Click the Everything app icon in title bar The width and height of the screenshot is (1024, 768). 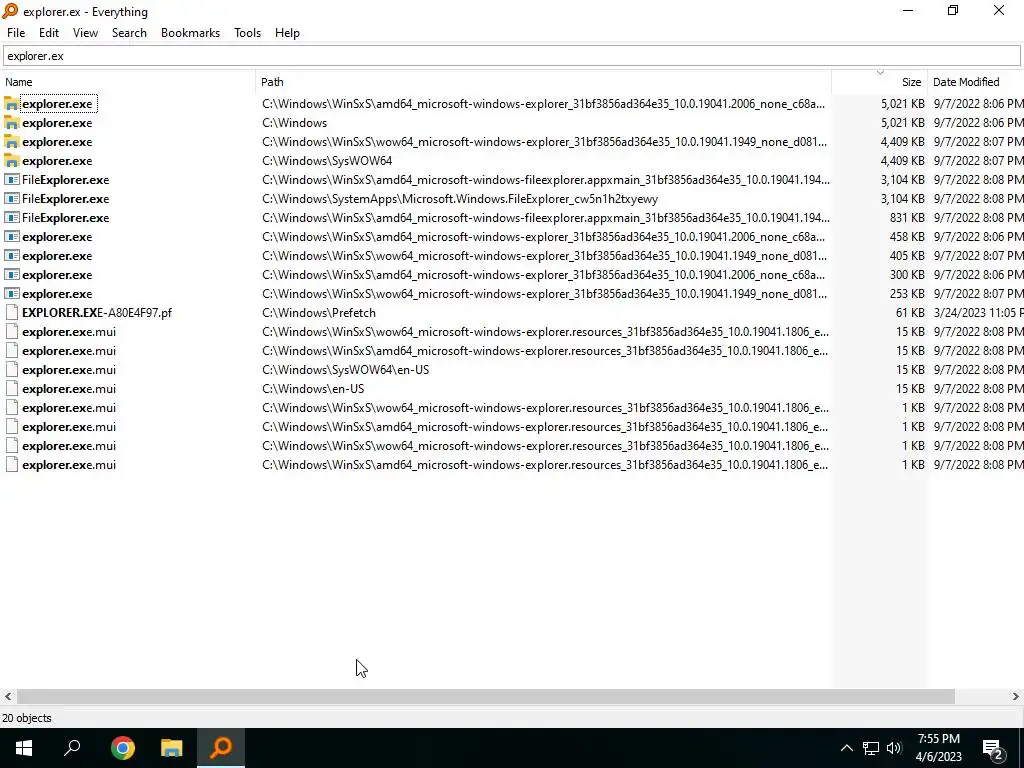pyautogui.click(x=10, y=11)
